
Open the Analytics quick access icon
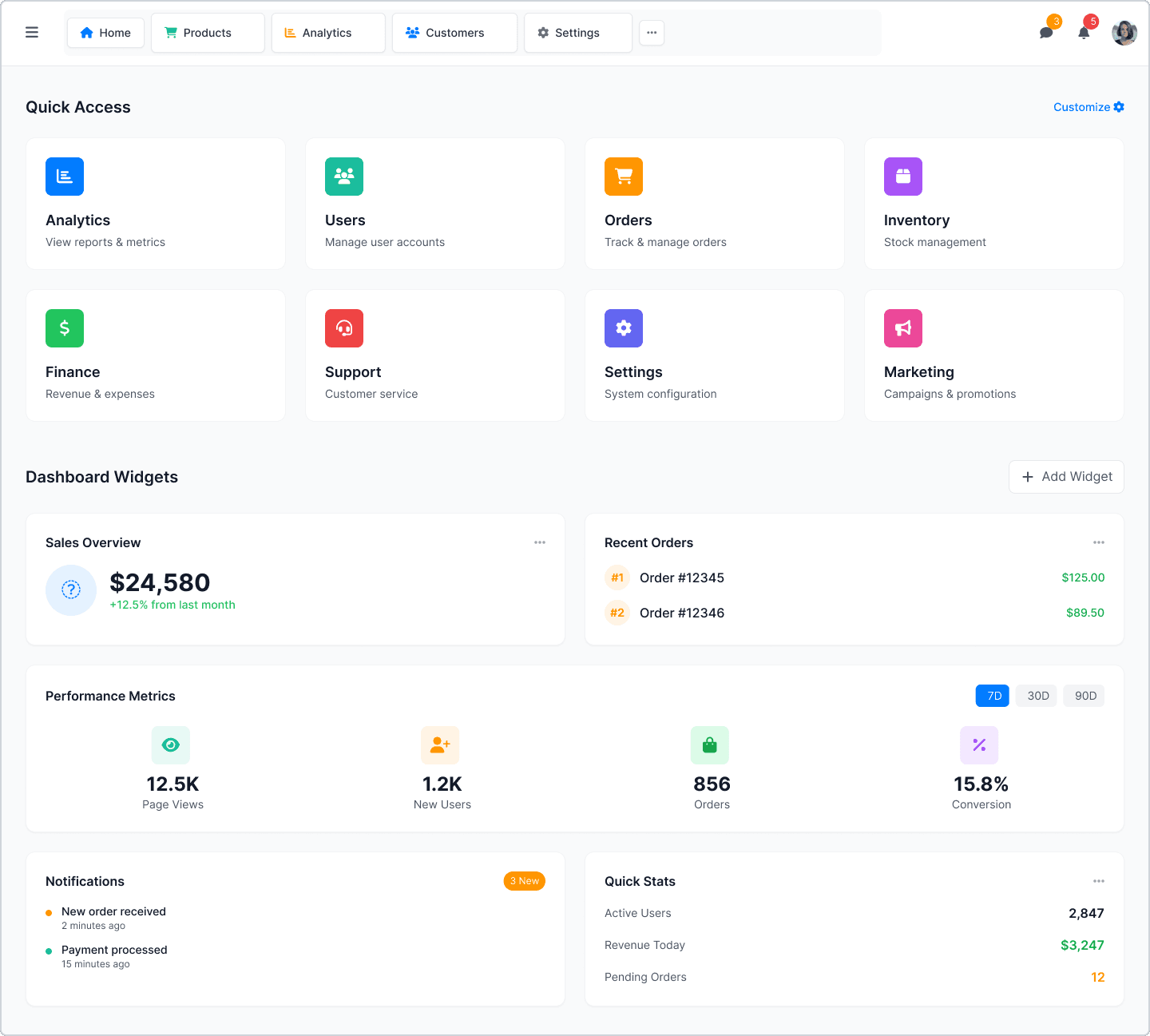click(65, 177)
